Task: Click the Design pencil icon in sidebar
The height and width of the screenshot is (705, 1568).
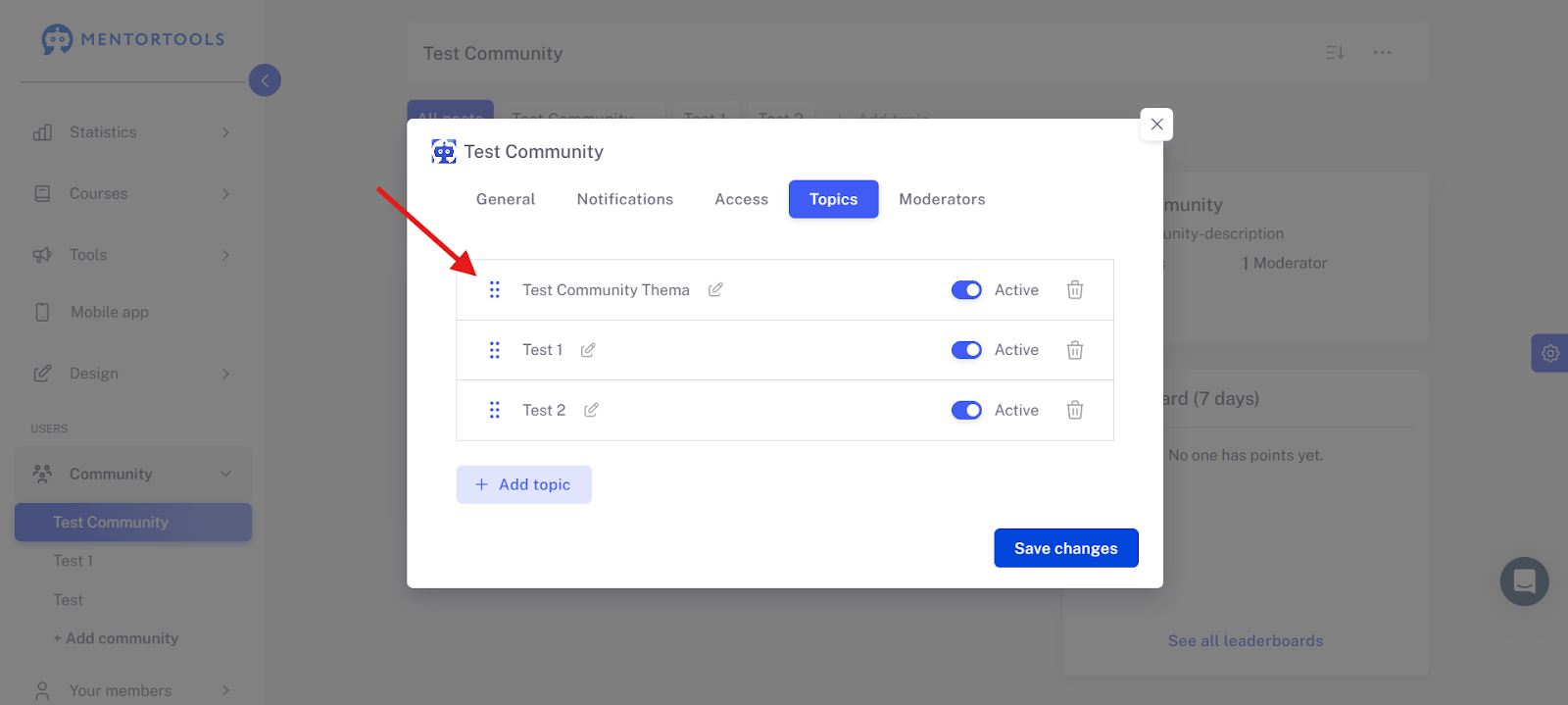Action: click(42, 374)
